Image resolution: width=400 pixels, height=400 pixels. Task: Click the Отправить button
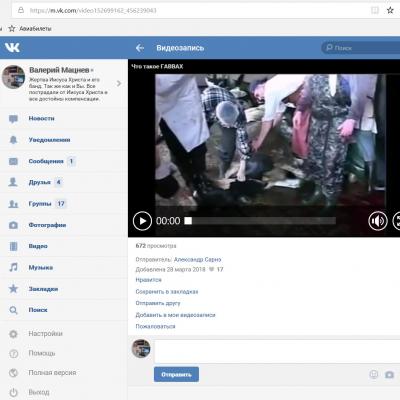tap(176, 374)
